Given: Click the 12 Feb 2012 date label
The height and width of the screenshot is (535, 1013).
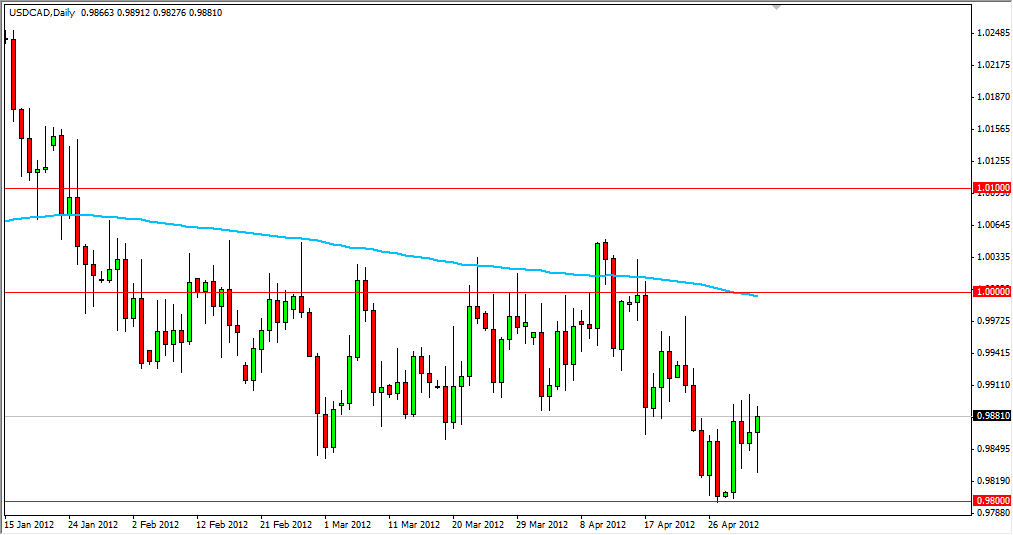Looking at the screenshot, I should pyautogui.click(x=221, y=524).
